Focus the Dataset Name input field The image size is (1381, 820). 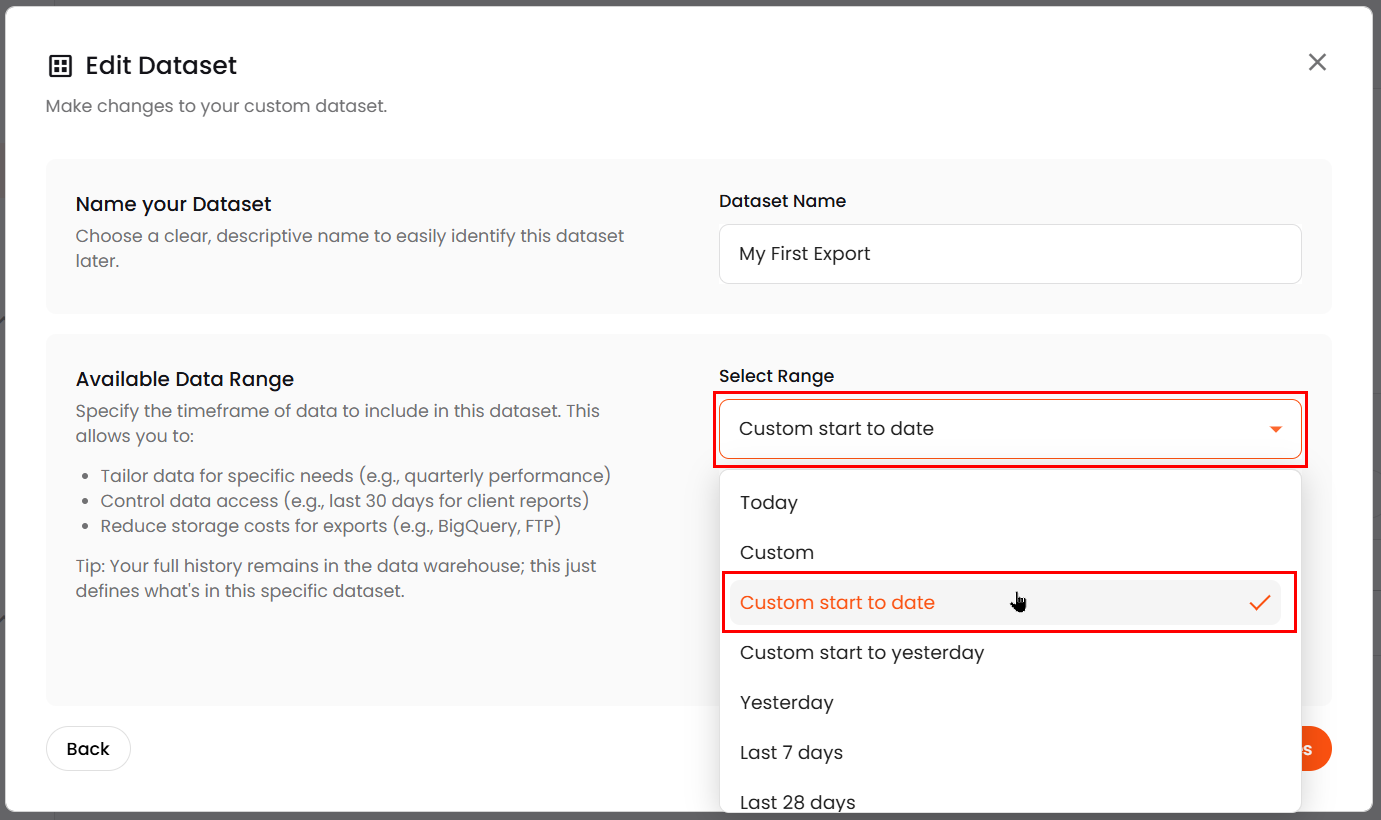(x=1009, y=254)
